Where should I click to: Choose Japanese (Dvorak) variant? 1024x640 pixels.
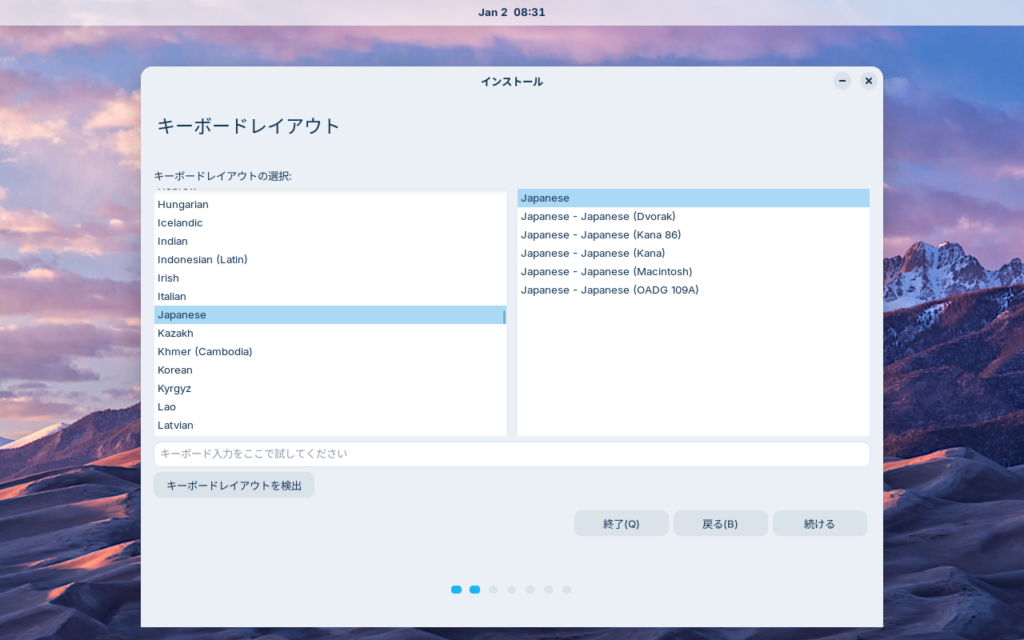(589, 216)
